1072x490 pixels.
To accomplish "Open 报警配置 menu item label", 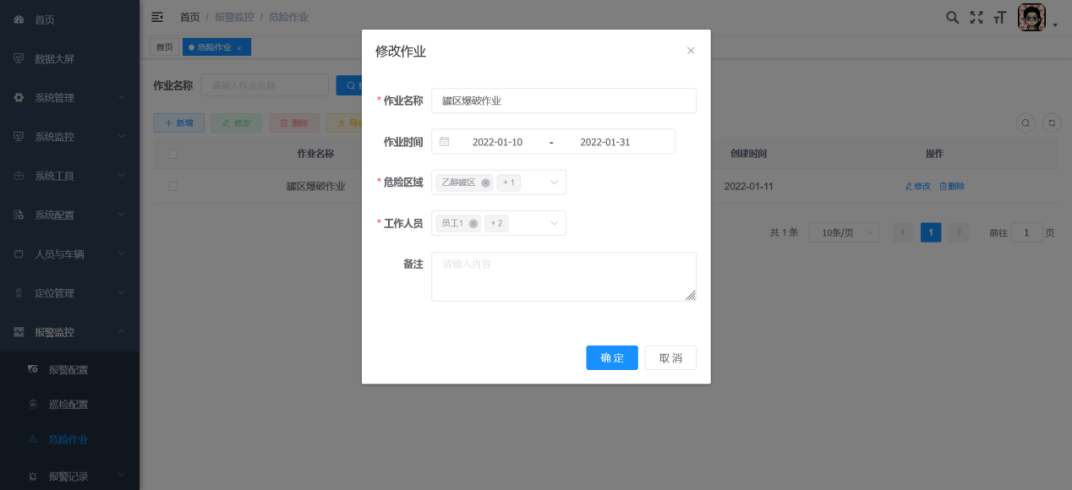I will 68,370.
